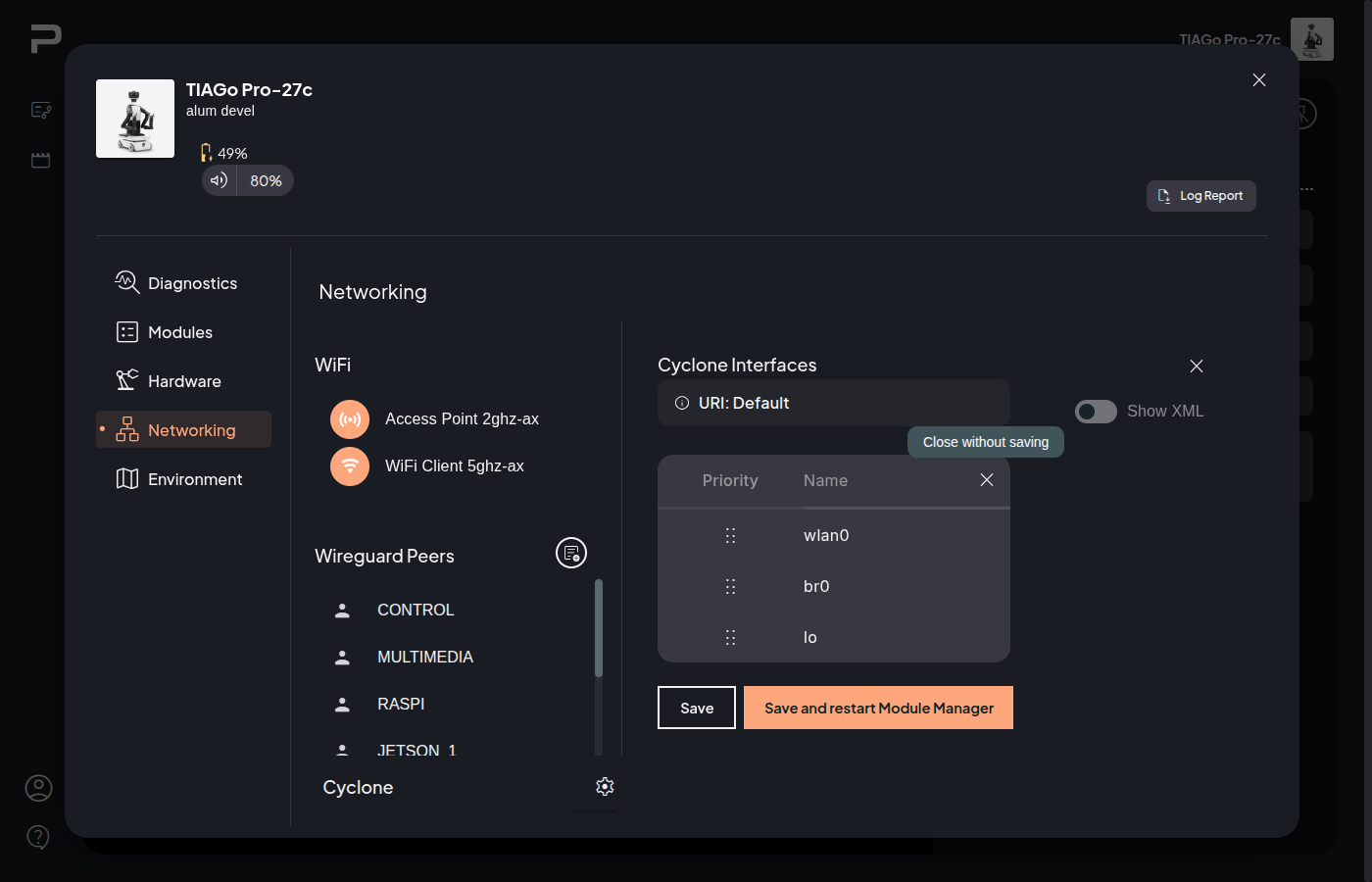Click the Priority column header
Screen dimensions: 1372x882
730,480
